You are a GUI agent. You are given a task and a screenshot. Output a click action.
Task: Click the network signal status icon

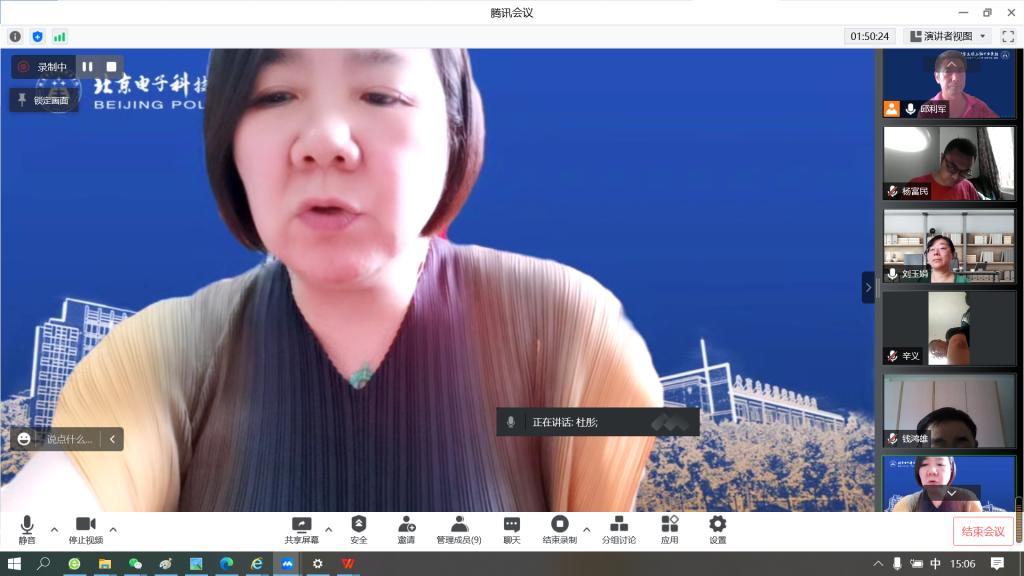point(60,36)
